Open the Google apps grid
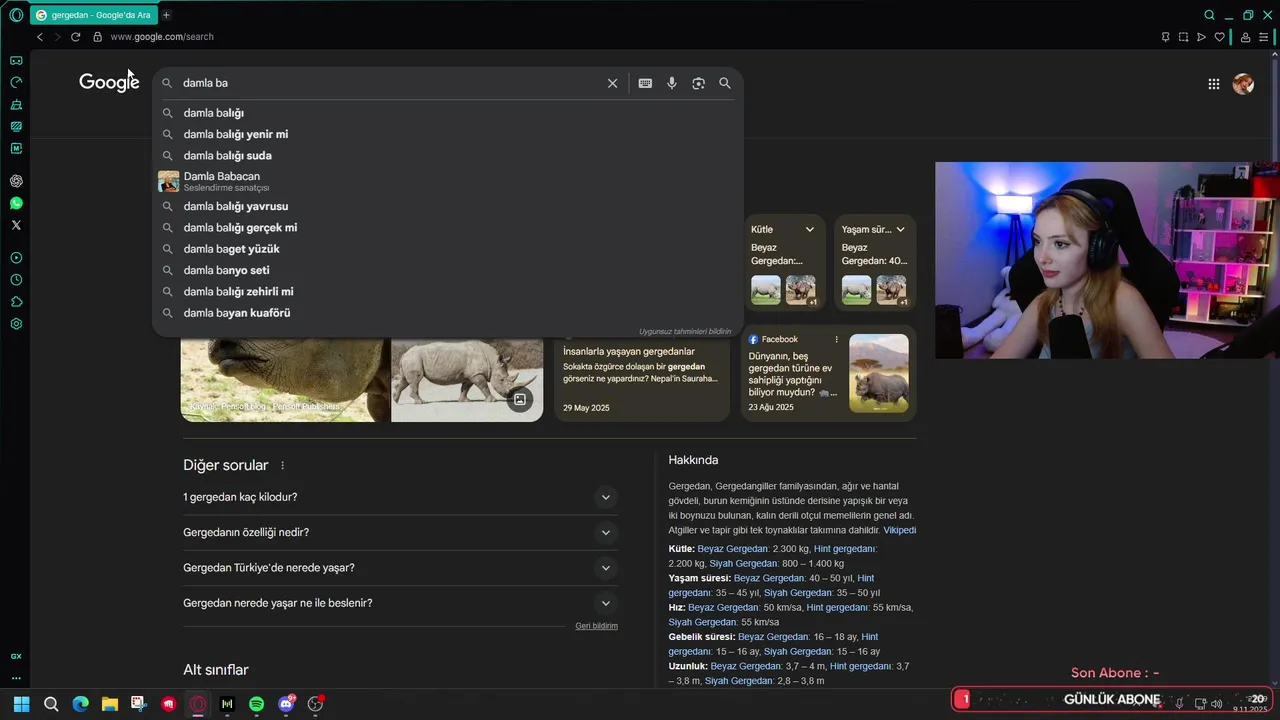 click(x=1213, y=84)
